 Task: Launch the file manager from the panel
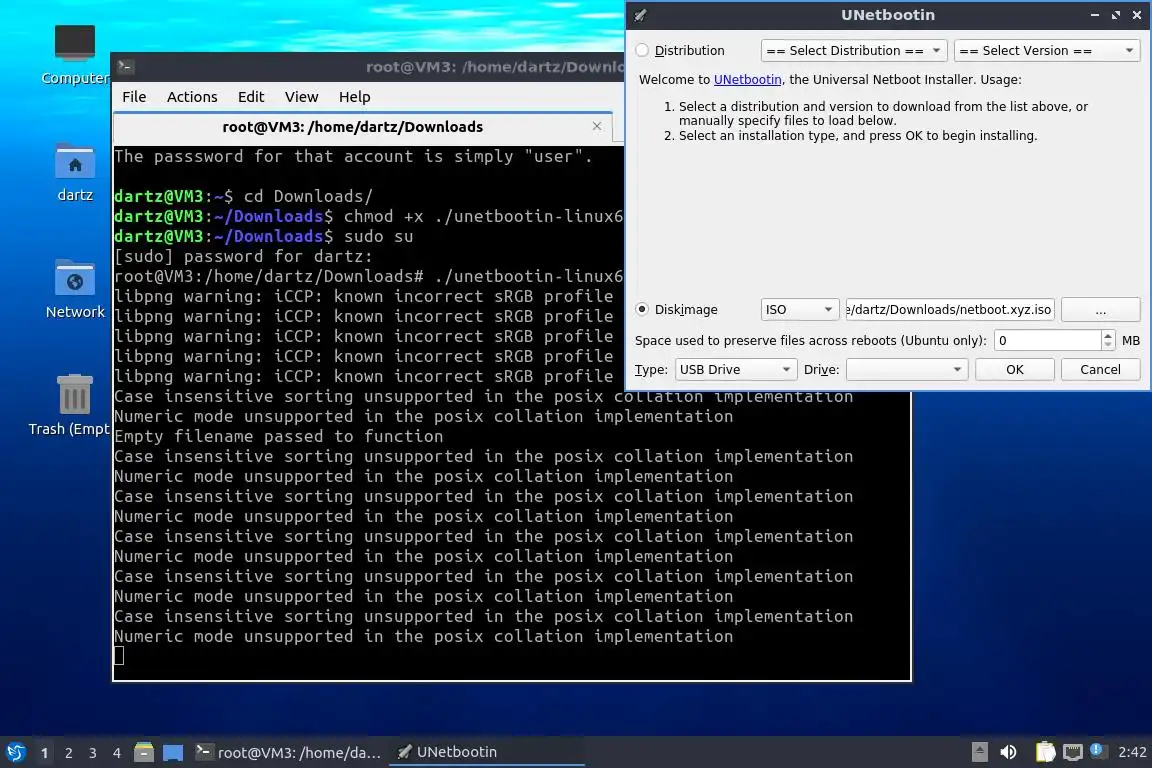[144, 752]
